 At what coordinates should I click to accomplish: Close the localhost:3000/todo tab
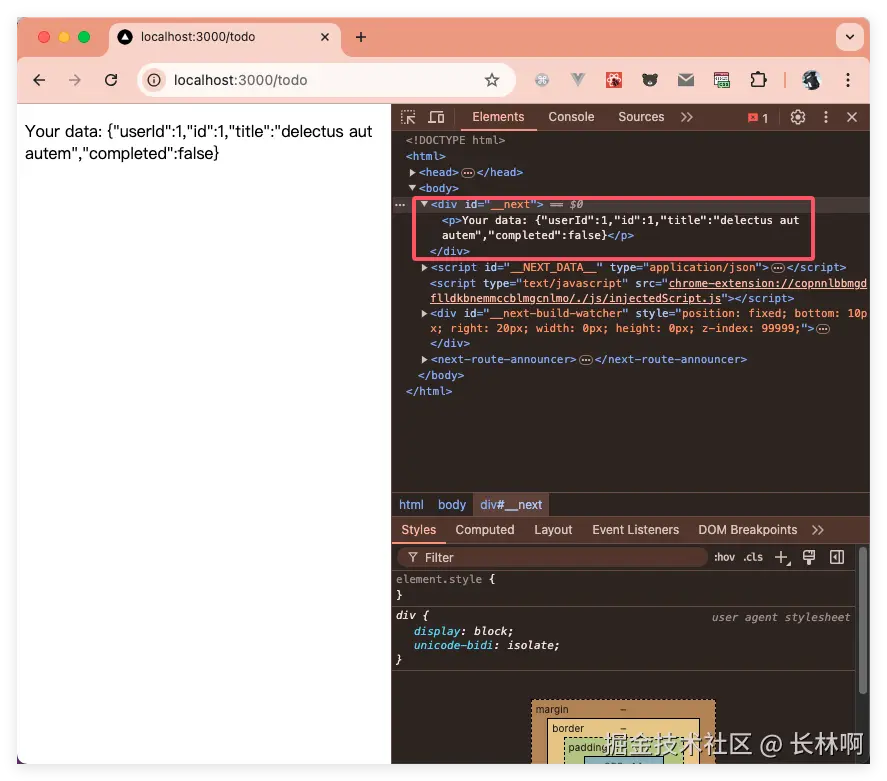325,37
